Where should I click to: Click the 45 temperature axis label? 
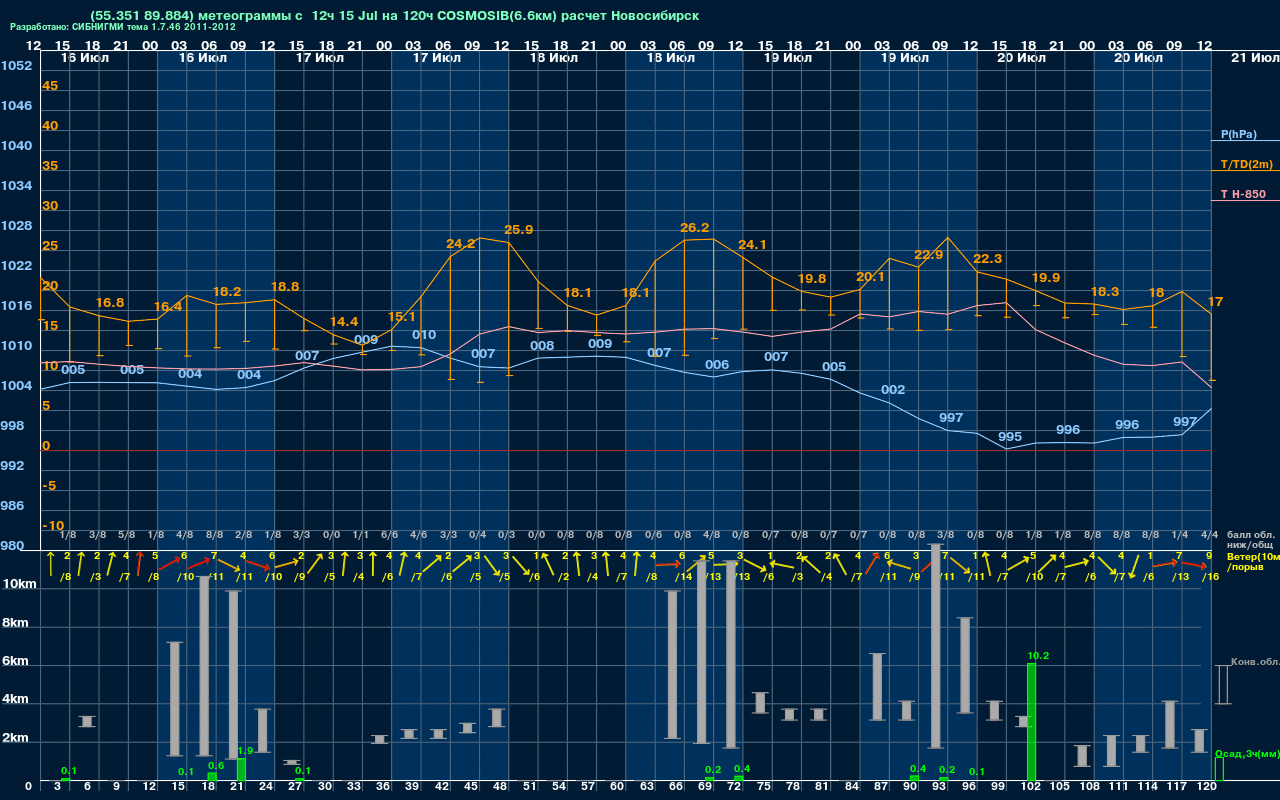50,86
